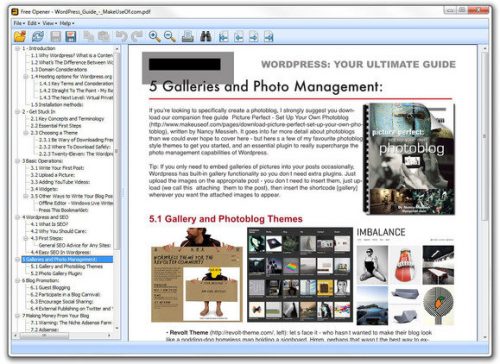Select '3.1 Write Your First Post' bookmark
The image size is (500, 364).
pos(57,168)
